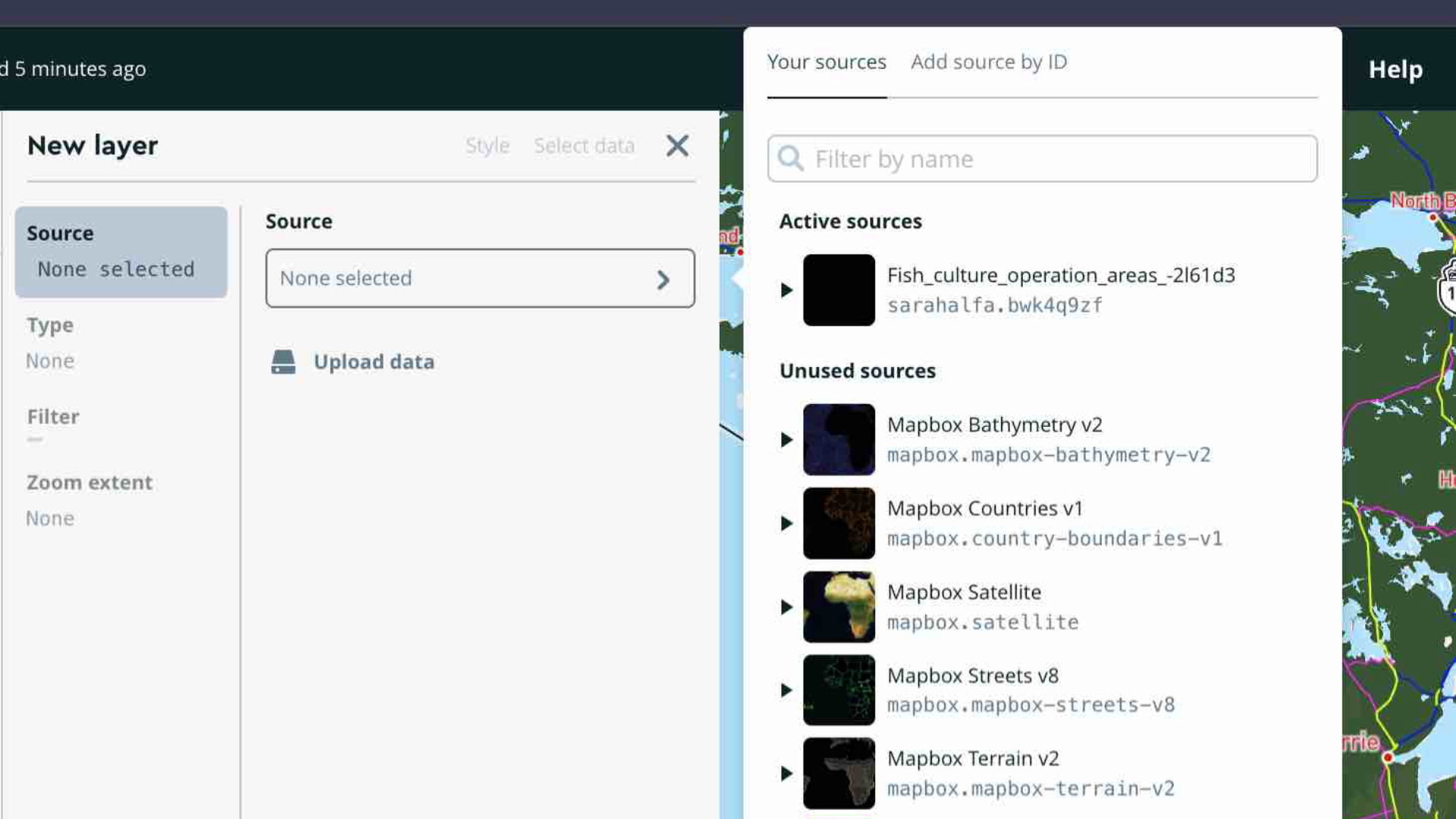Open the None selected source picker chevron
The height and width of the screenshot is (819, 1456).
point(664,279)
